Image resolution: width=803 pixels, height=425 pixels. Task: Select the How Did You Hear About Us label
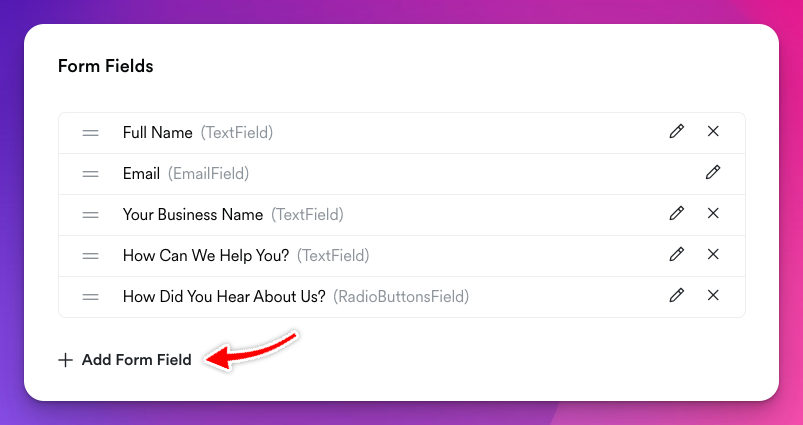coord(224,297)
